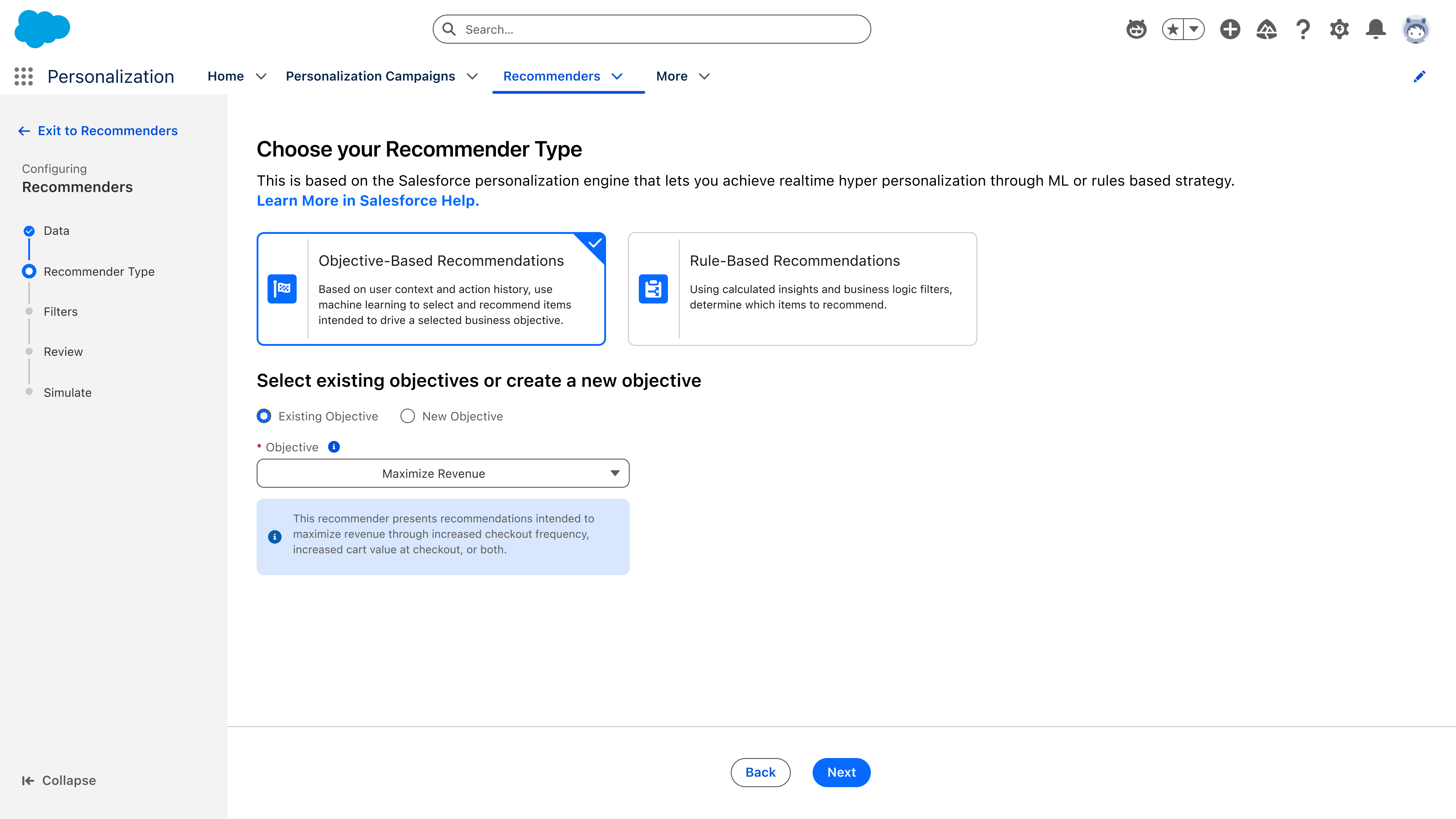The height and width of the screenshot is (819, 1456).
Task: Go to the Review step
Action: pos(63,352)
